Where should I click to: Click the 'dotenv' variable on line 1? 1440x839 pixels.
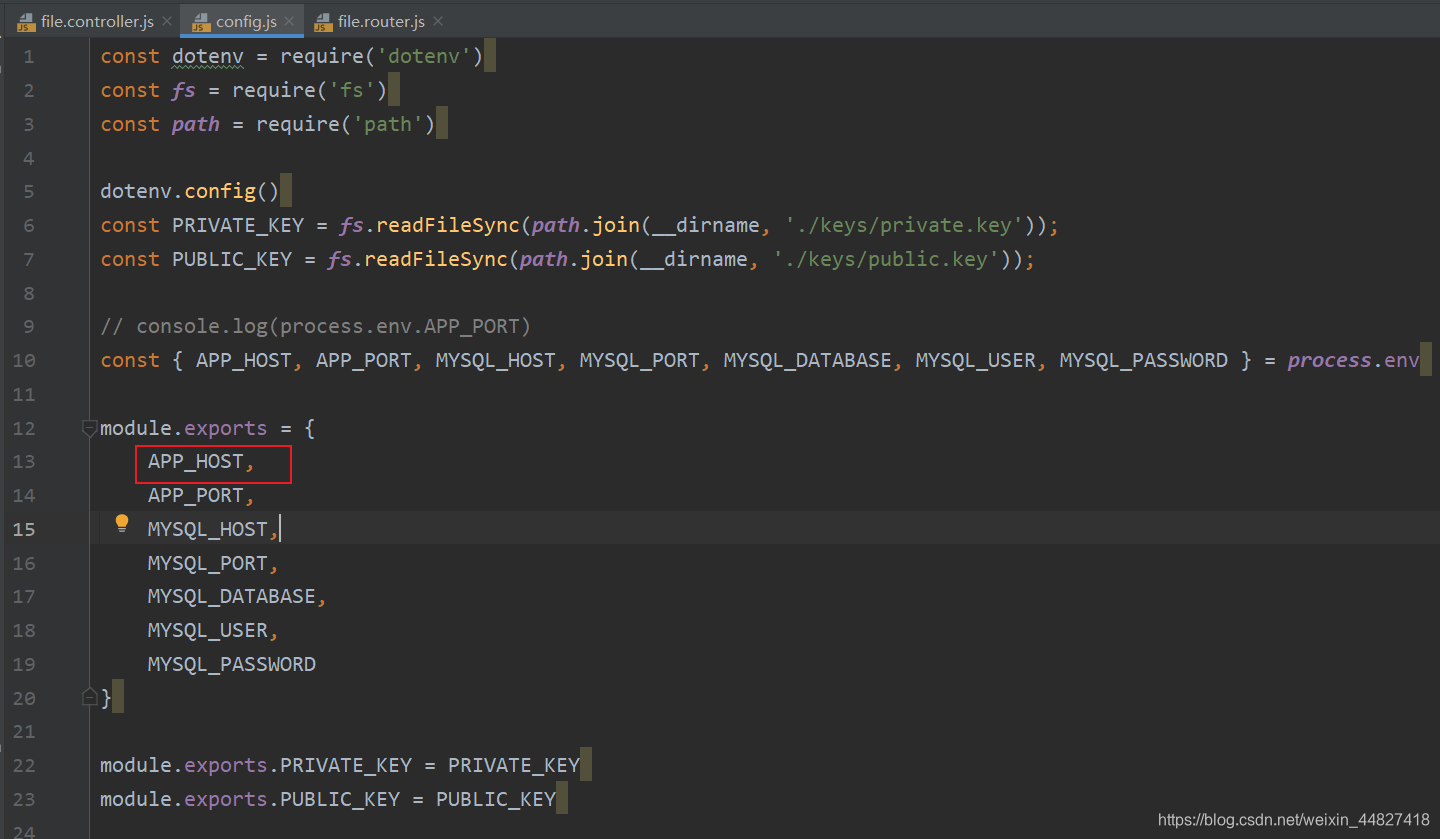point(208,57)
